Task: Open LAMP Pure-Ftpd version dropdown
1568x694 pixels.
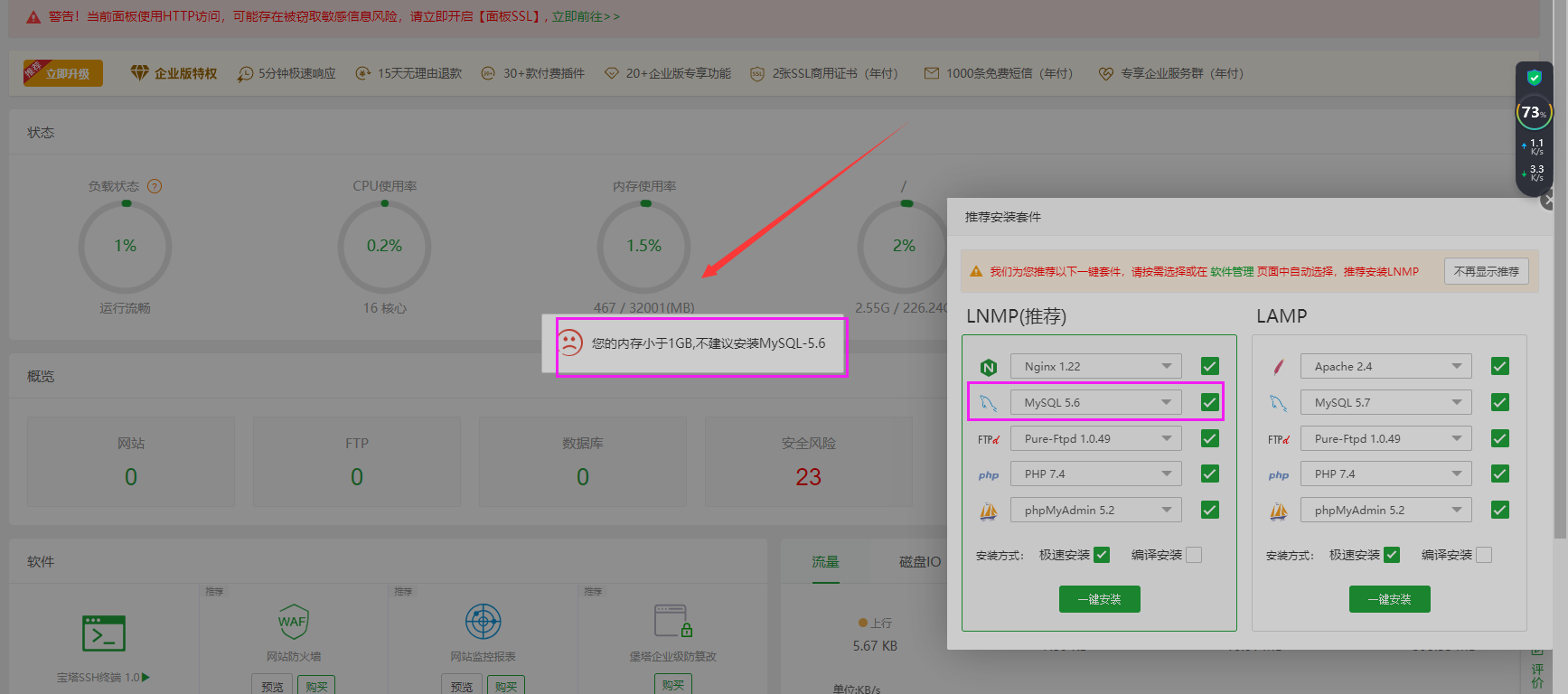Action: click(1386, 438)
